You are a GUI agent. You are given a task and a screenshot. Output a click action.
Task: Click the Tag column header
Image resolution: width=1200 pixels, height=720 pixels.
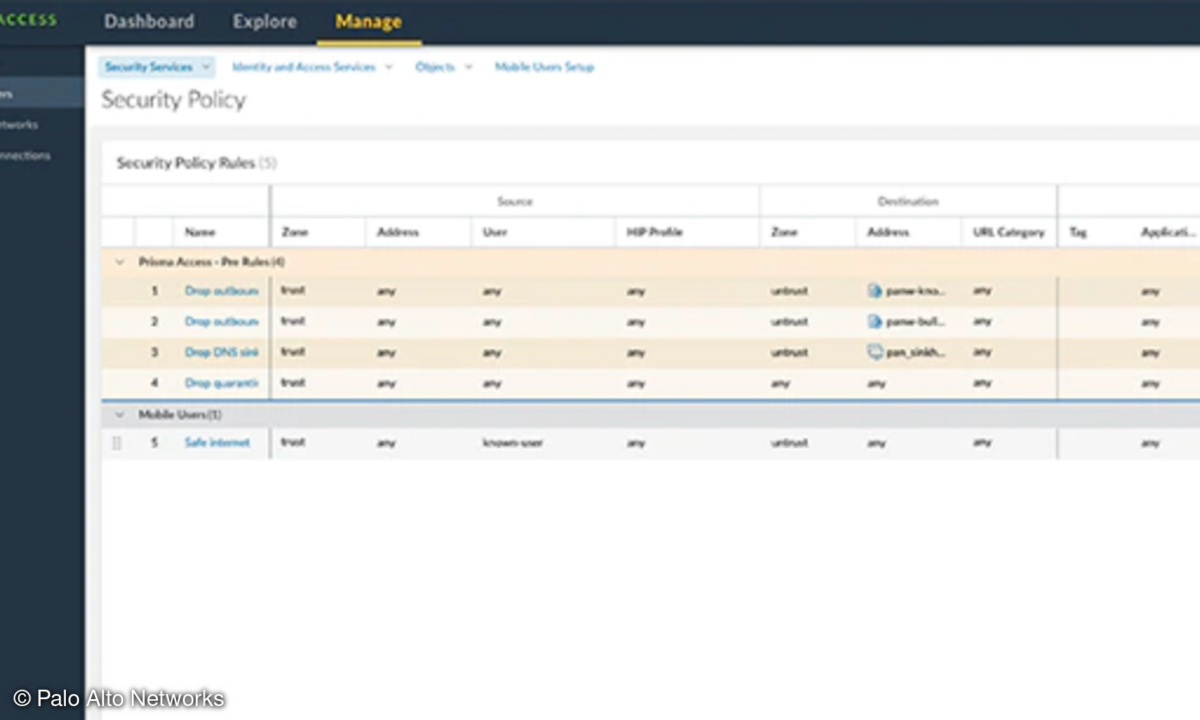(x=1078, y=232)
